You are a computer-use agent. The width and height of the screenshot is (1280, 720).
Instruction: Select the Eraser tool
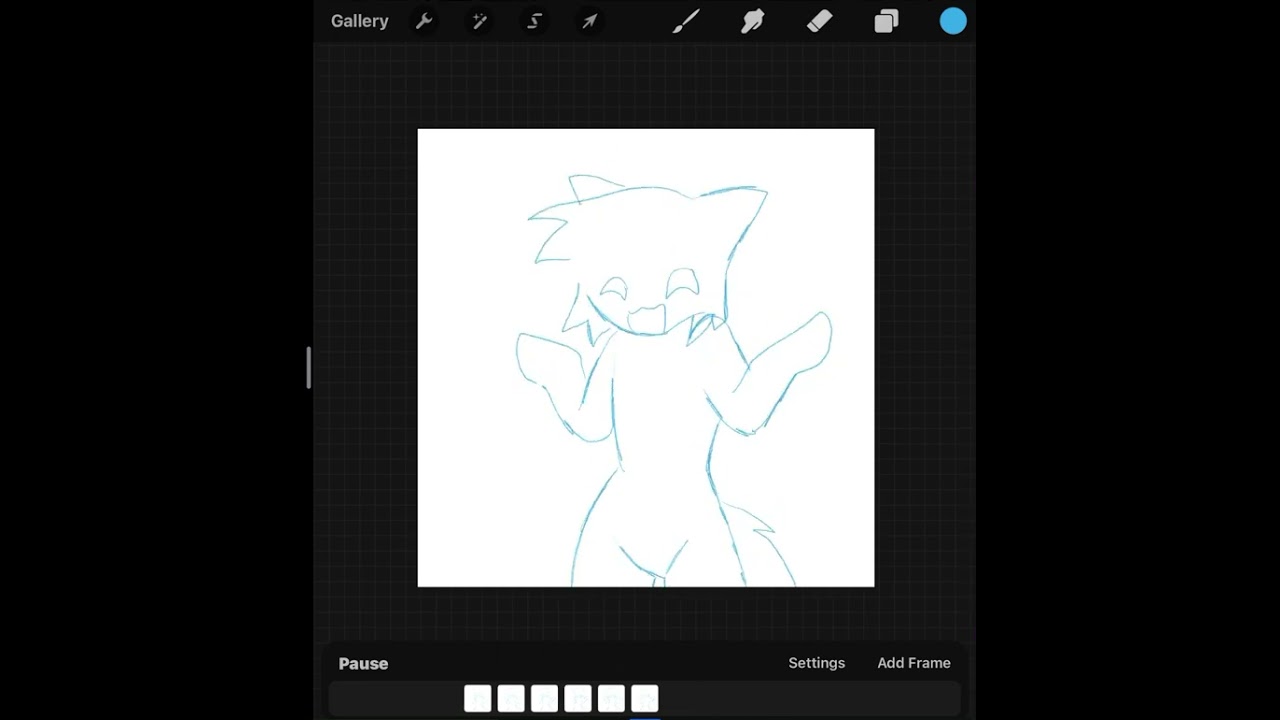click(x=819, y=21)
